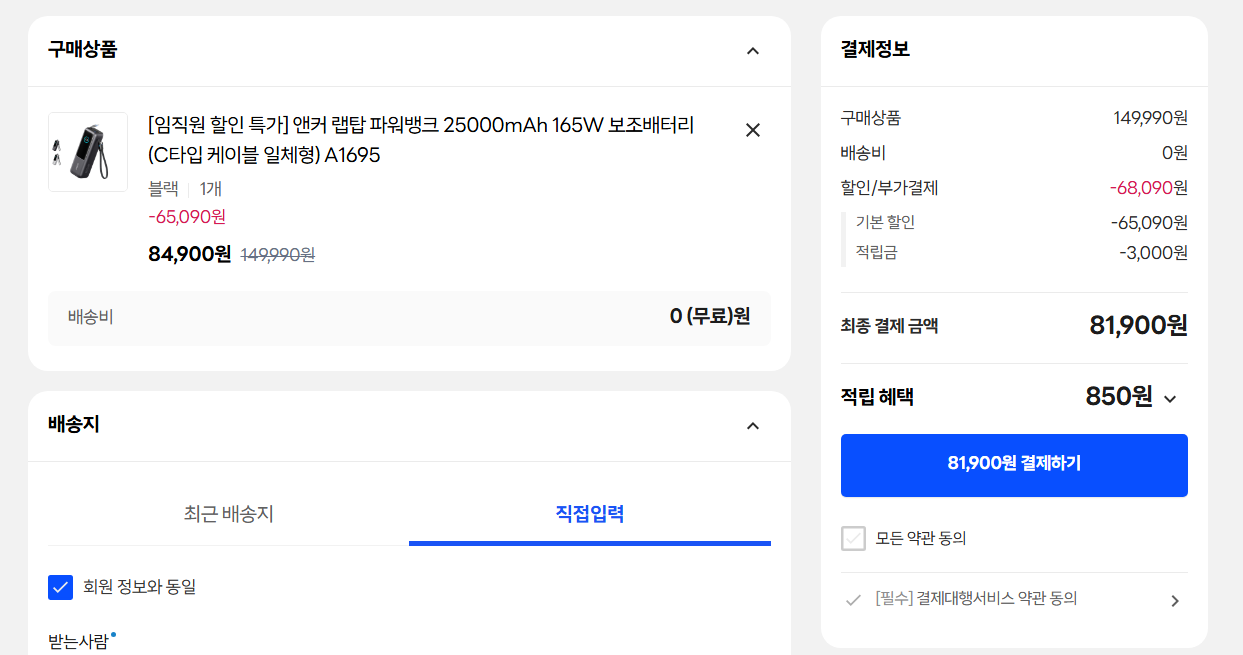Open the 앤커 랩탑 파워뱅크 product title
The height and width of the screenshot is (655, 1243).
[x=421, y=140]
